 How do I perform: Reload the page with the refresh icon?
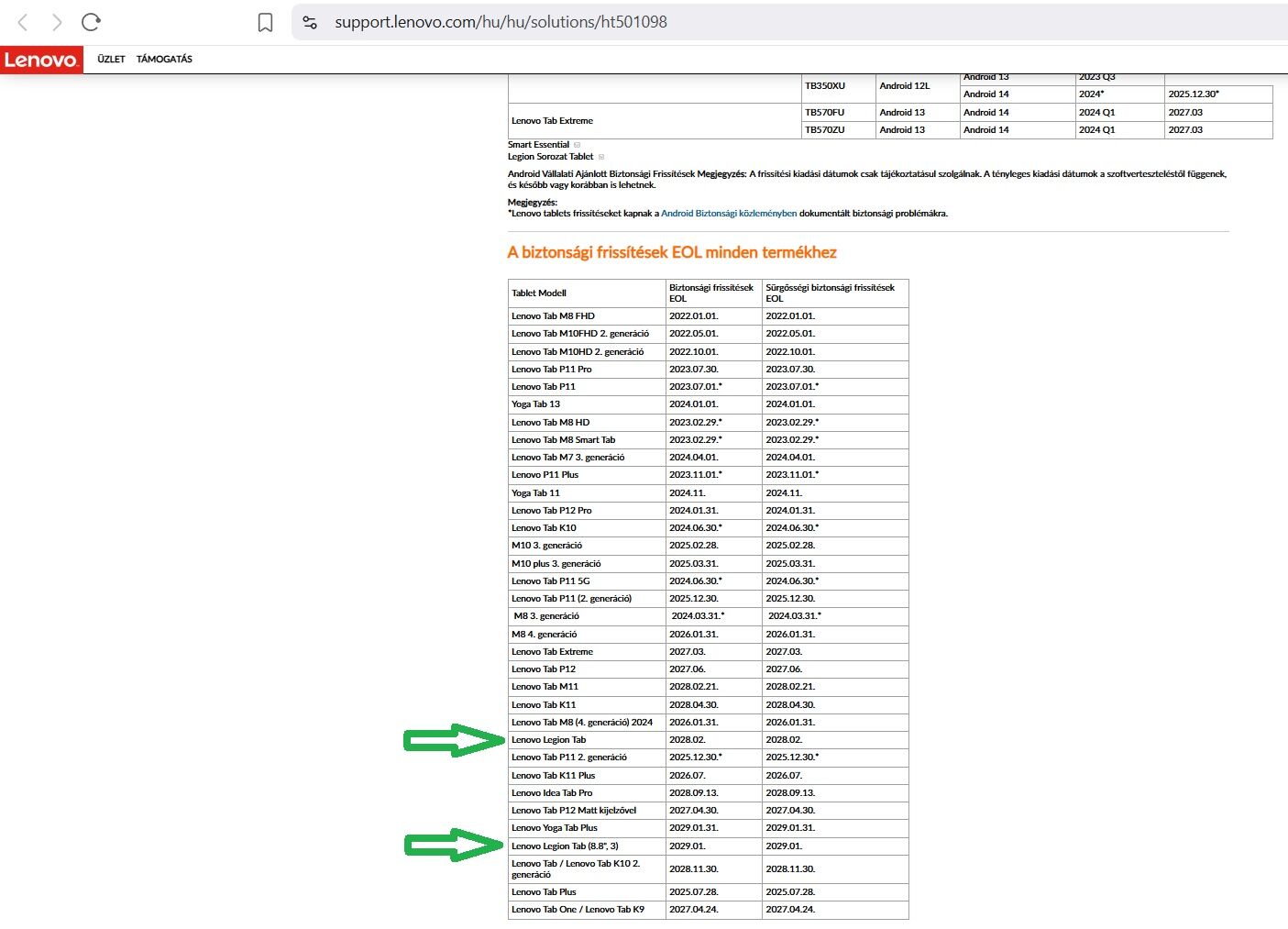pos(91,22)
